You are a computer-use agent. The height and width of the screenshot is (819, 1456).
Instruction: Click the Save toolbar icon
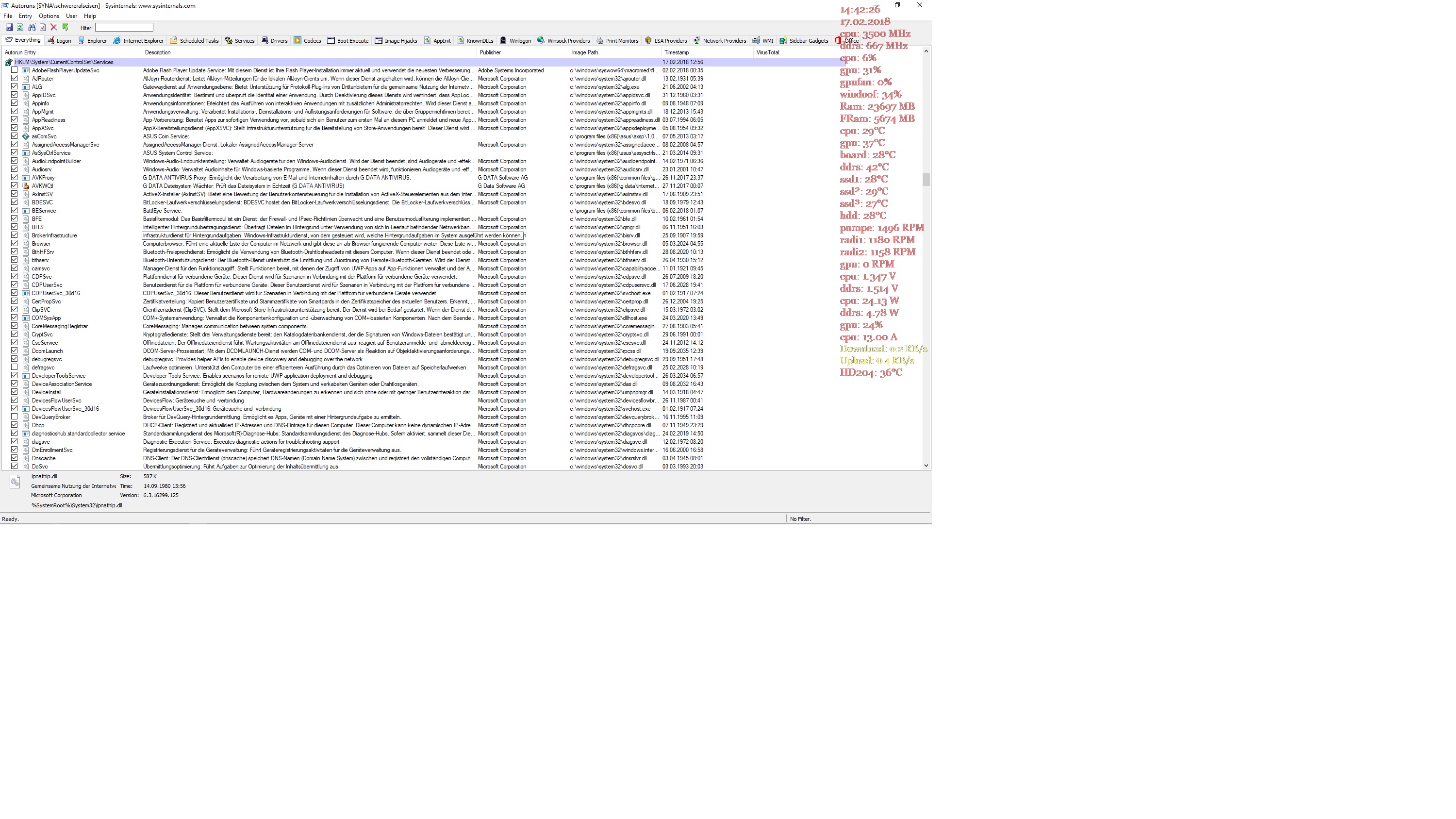click(x=9, y=27)
